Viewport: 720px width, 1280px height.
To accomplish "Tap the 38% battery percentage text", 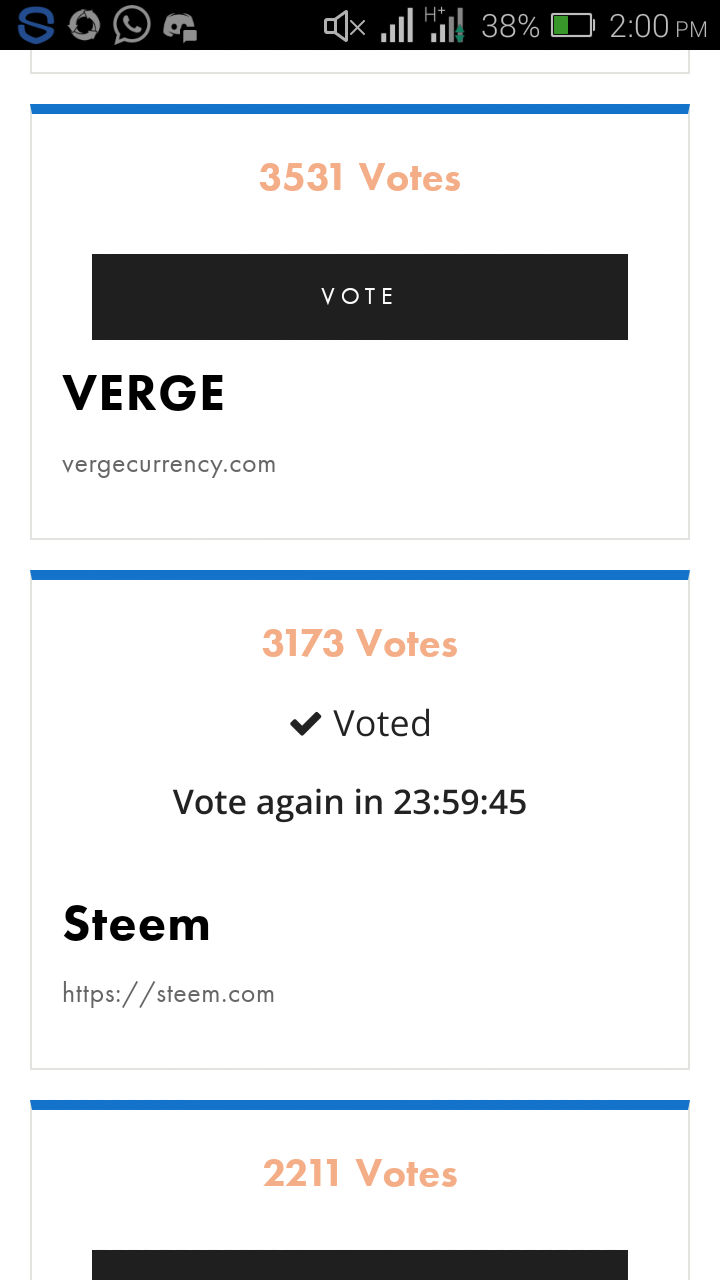I will pos(510,26).
